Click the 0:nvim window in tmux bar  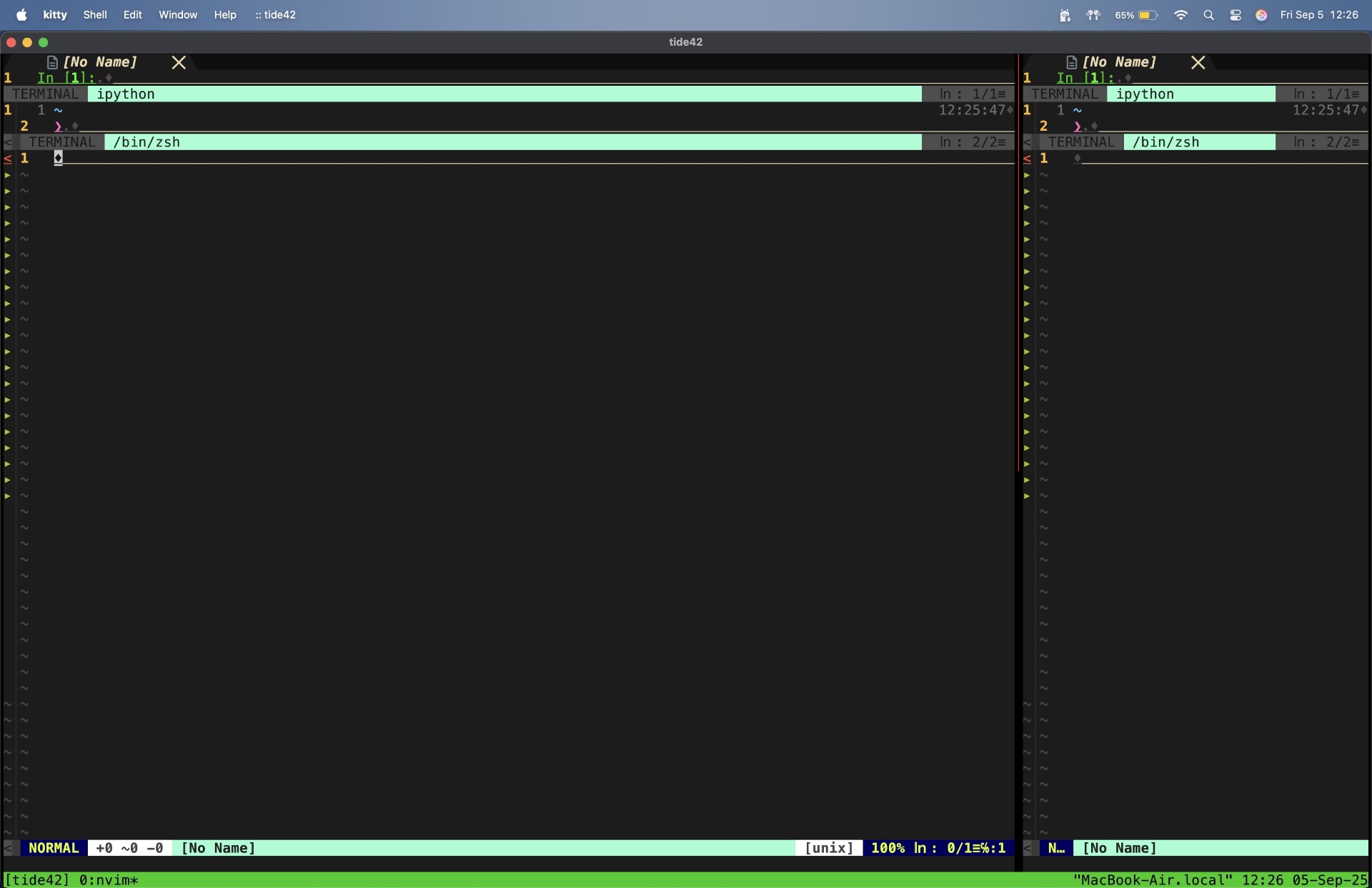click(x=108, y=880)
